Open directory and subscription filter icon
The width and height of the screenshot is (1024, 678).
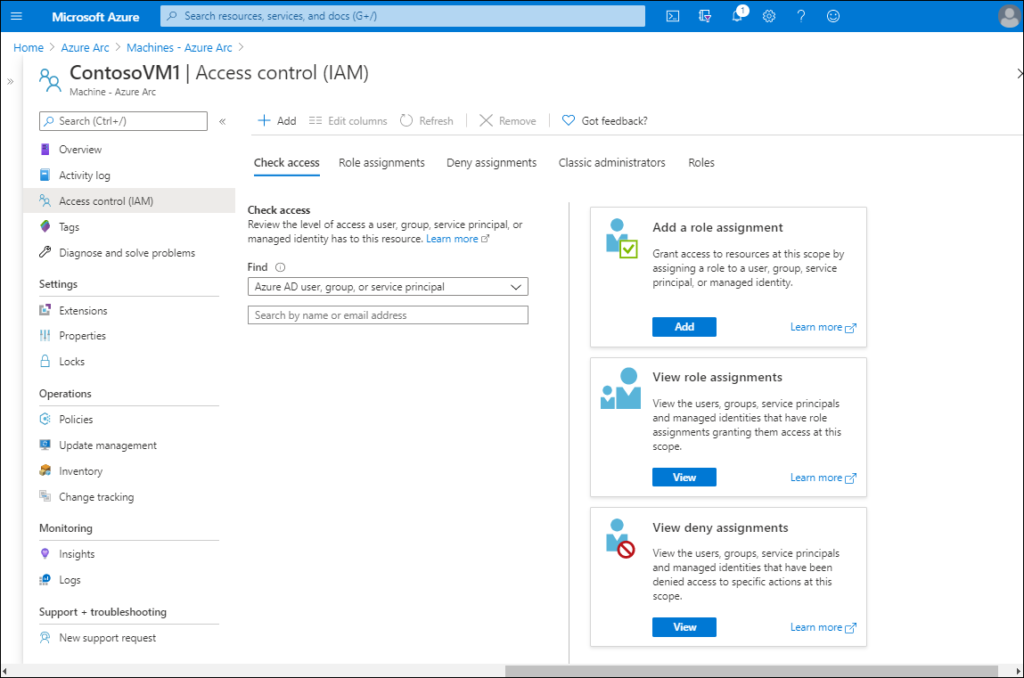click(x=705, y=16)
